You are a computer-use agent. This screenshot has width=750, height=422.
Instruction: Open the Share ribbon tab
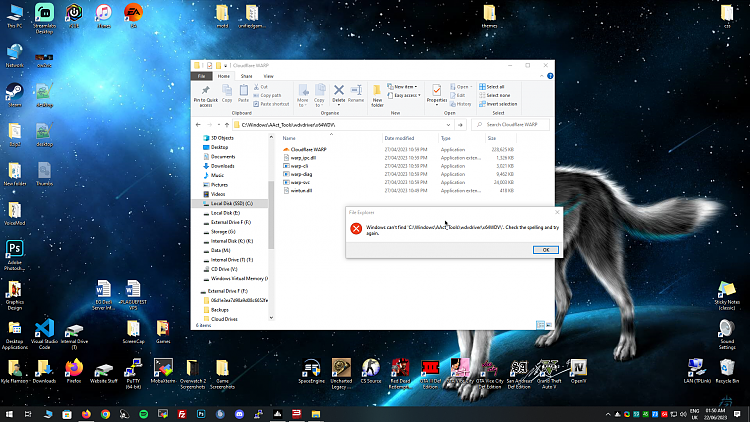[x=246, y=76]
